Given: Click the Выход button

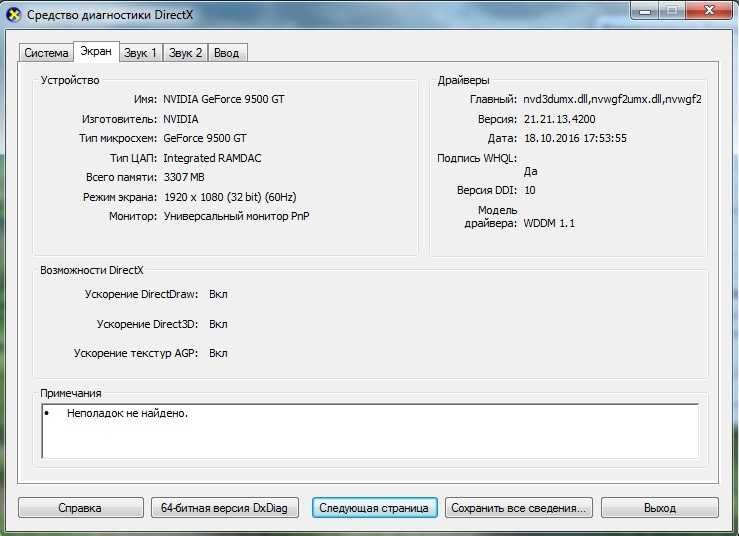Looking at the screenshot, I should 660,508.
